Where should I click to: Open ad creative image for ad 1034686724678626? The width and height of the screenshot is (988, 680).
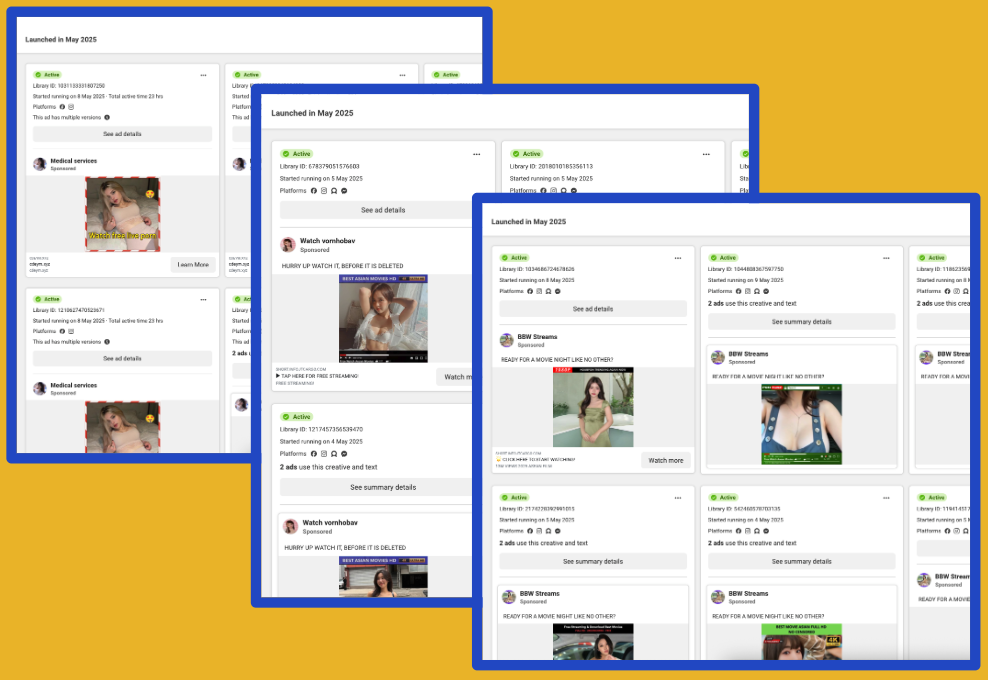click(593, 407)
